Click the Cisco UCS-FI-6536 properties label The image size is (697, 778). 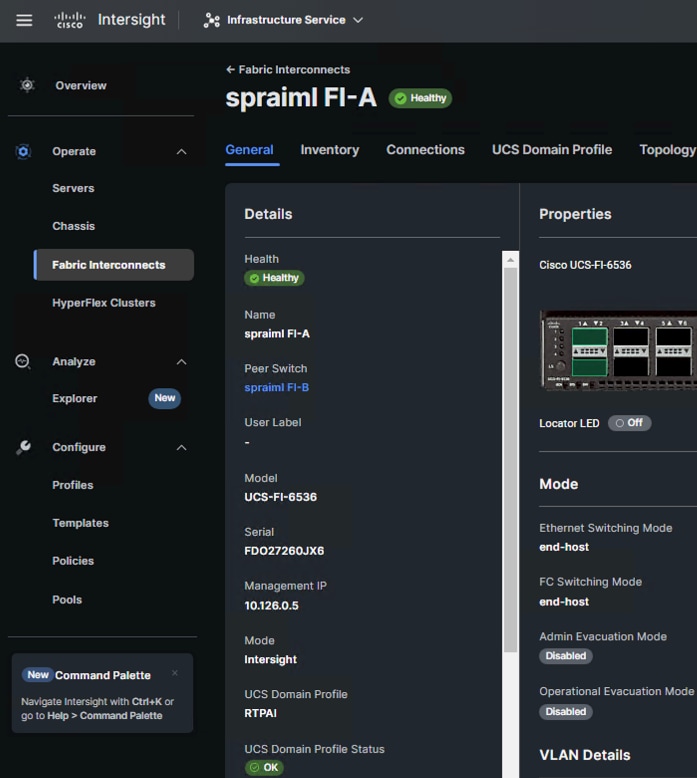pyautogui.click(x=585, y=265)
